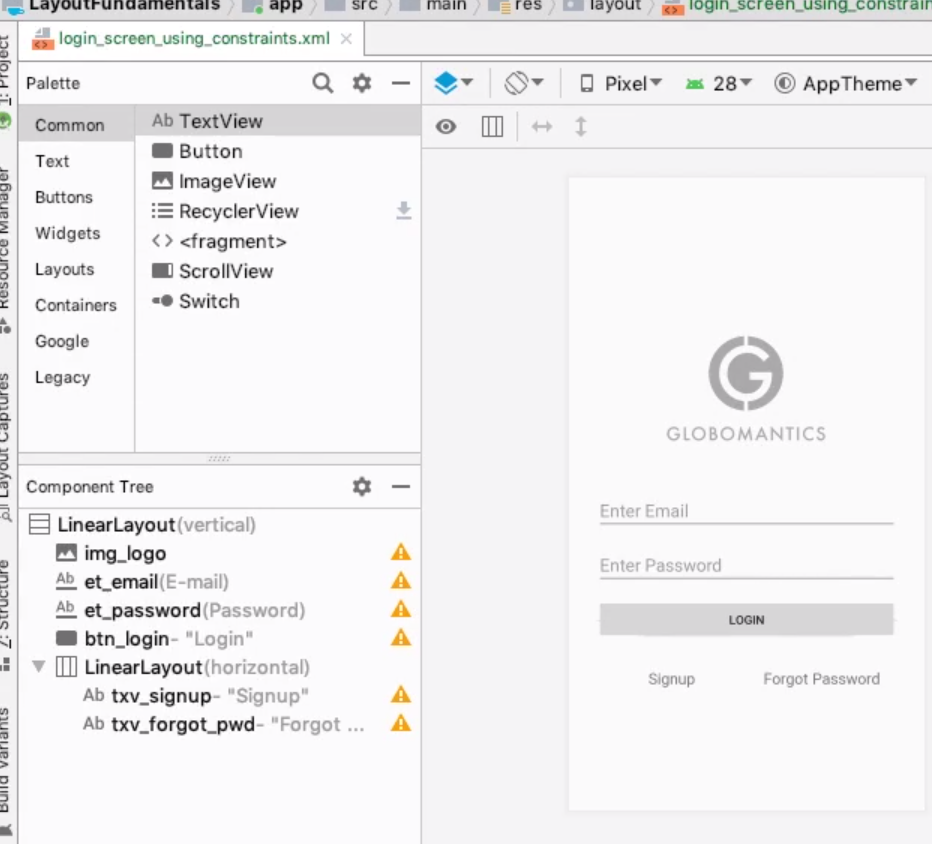Close the login_screen_using_constraints.xml tab
Viewport: 932px width, 844px height.
(x=346, y=39)
